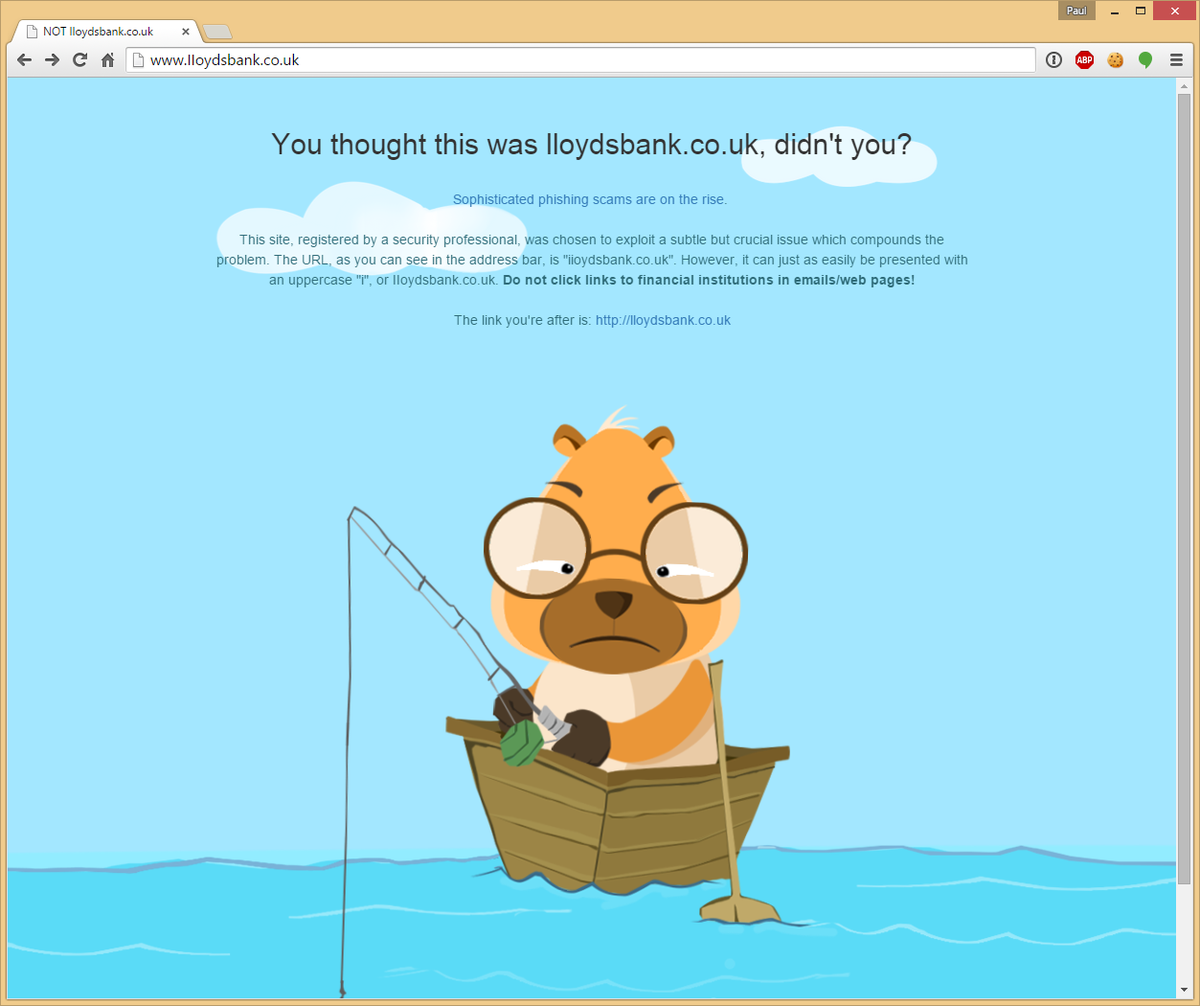Maximize the Chrome window
1200x1006 pixels.
click(x=1140, y=10)
